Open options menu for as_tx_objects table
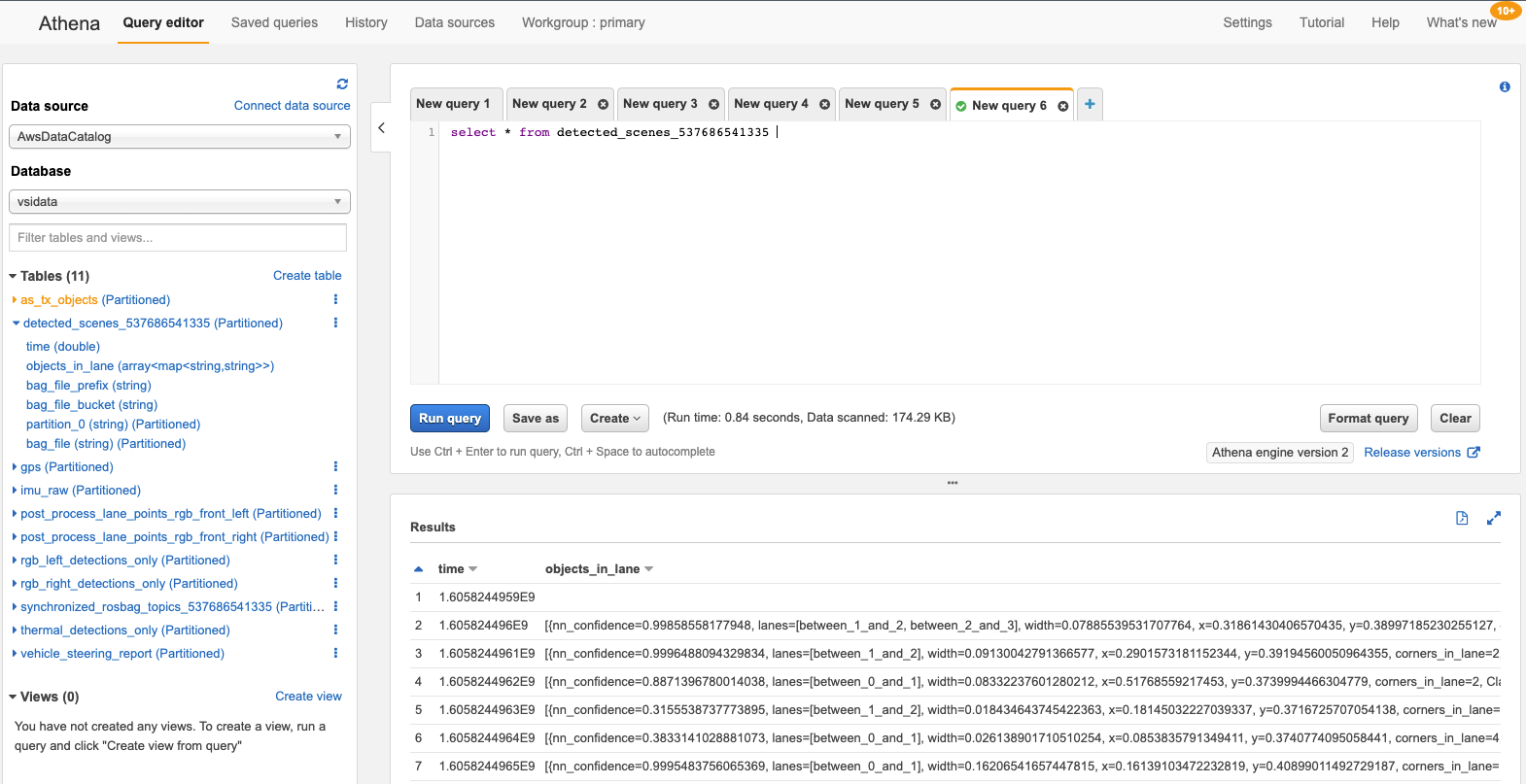The height and width of the screenshot is (784, 1526). coord(335,299)
